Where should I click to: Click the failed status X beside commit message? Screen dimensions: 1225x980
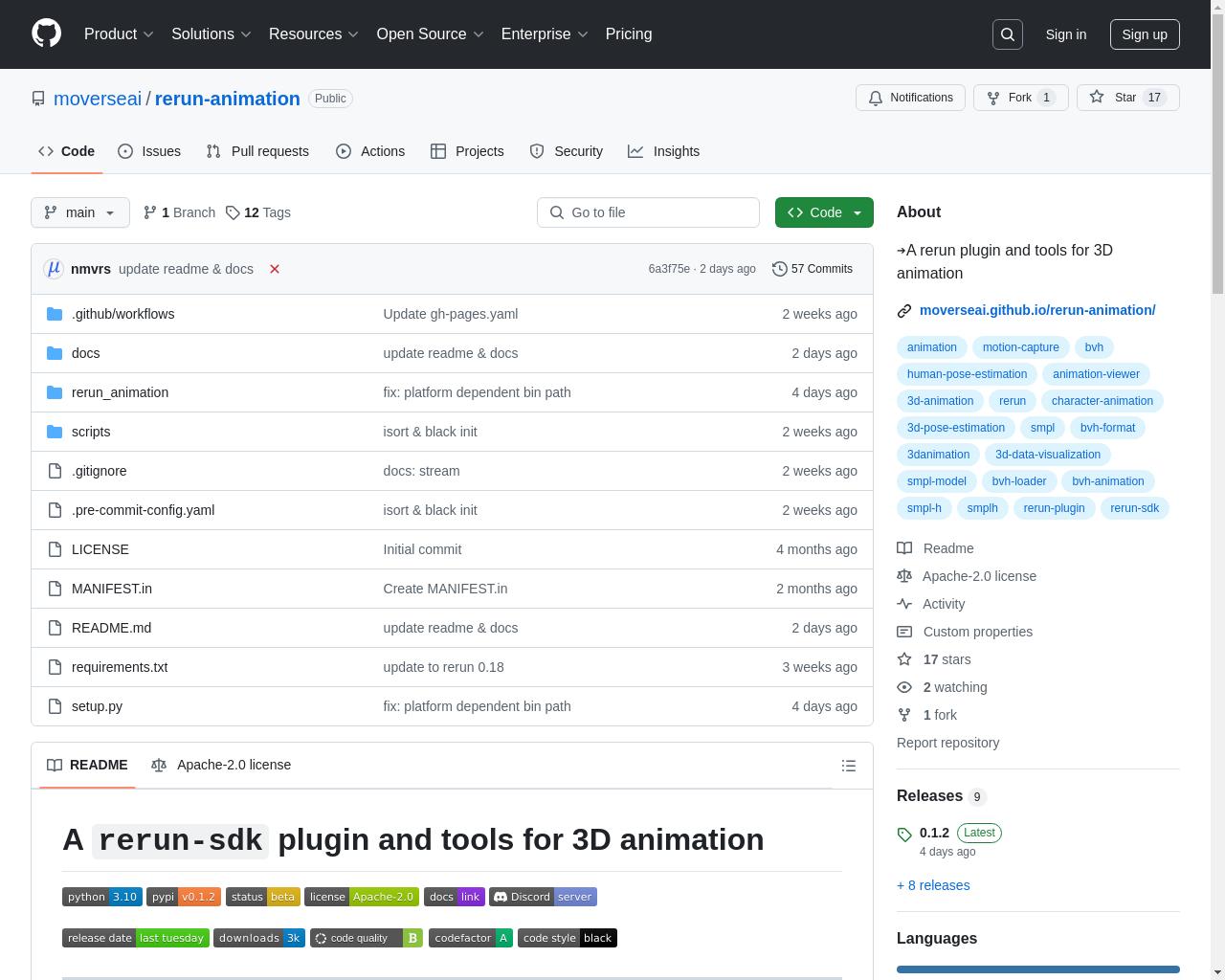point(275,269)
